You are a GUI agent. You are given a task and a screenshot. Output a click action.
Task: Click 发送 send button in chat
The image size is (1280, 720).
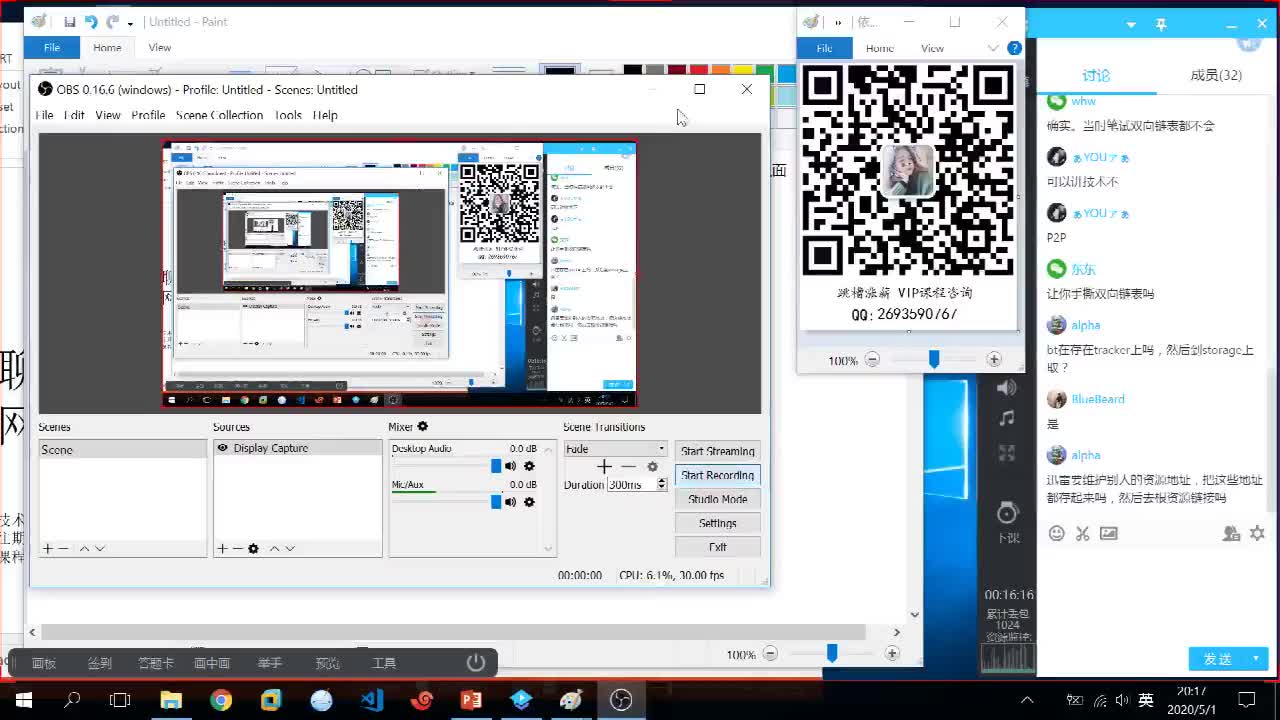click(1217, 659)
